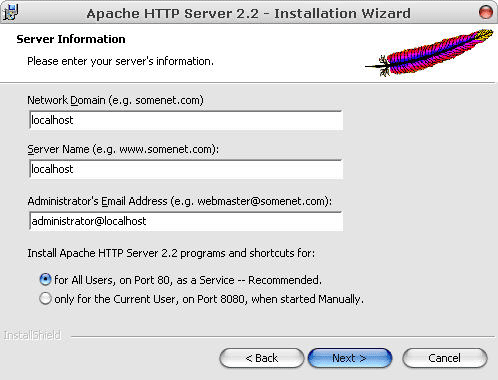This screenshot has width=498, height=380.
Task: Click the Apache feather logo
Action: point(429,53)
